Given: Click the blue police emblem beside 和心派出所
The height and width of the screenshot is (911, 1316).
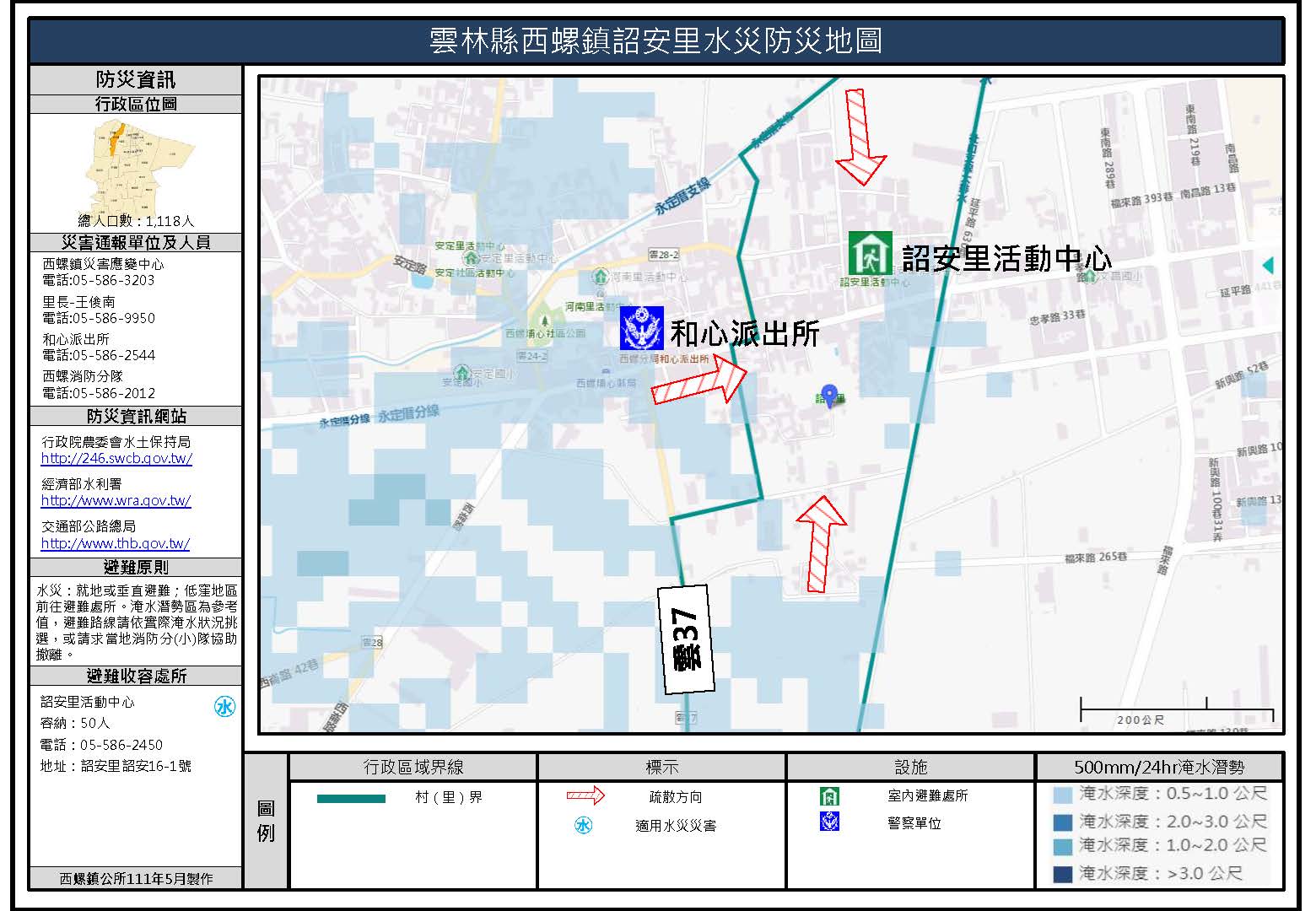Looking at the screenshot, I should [x=642, y=329].
